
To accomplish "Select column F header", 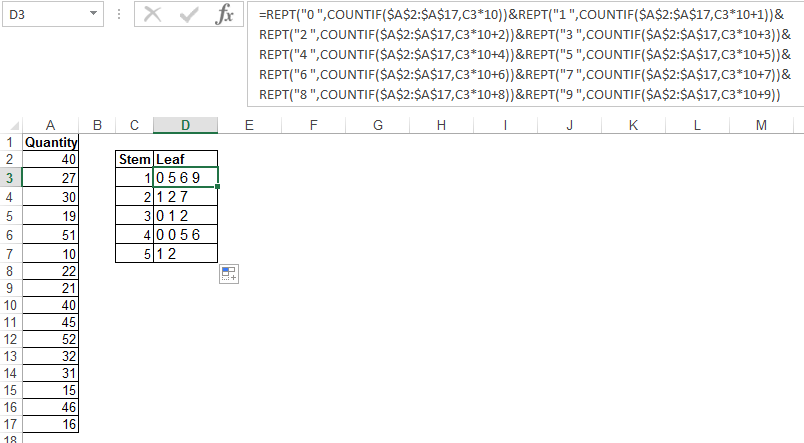I will pos(313,126).
